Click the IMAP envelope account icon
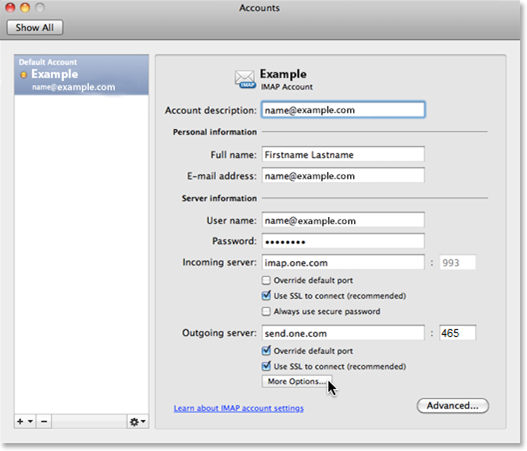 [x=245, y=79]
